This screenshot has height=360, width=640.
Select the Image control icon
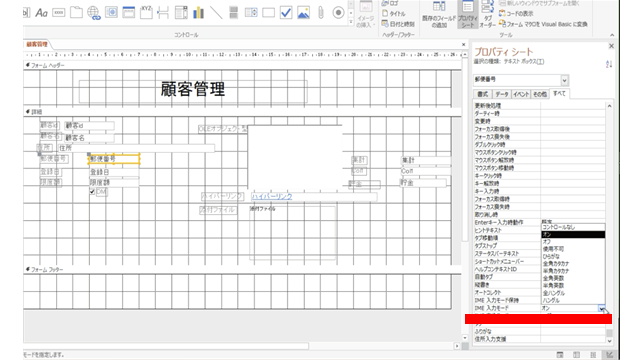(x=303, y=13)
